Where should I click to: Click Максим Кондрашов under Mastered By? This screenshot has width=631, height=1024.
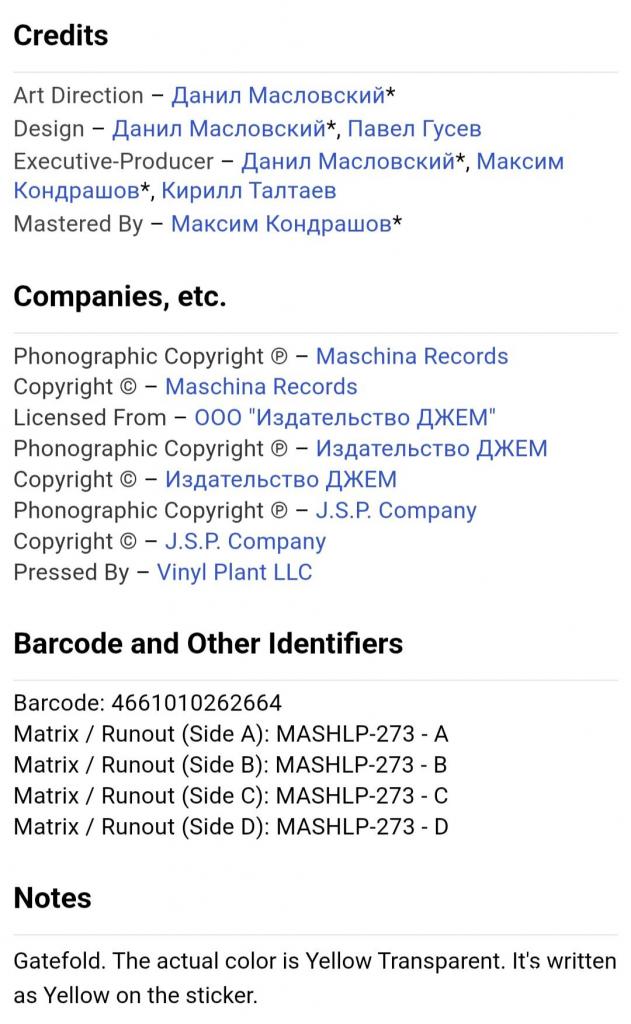(281, 224)
